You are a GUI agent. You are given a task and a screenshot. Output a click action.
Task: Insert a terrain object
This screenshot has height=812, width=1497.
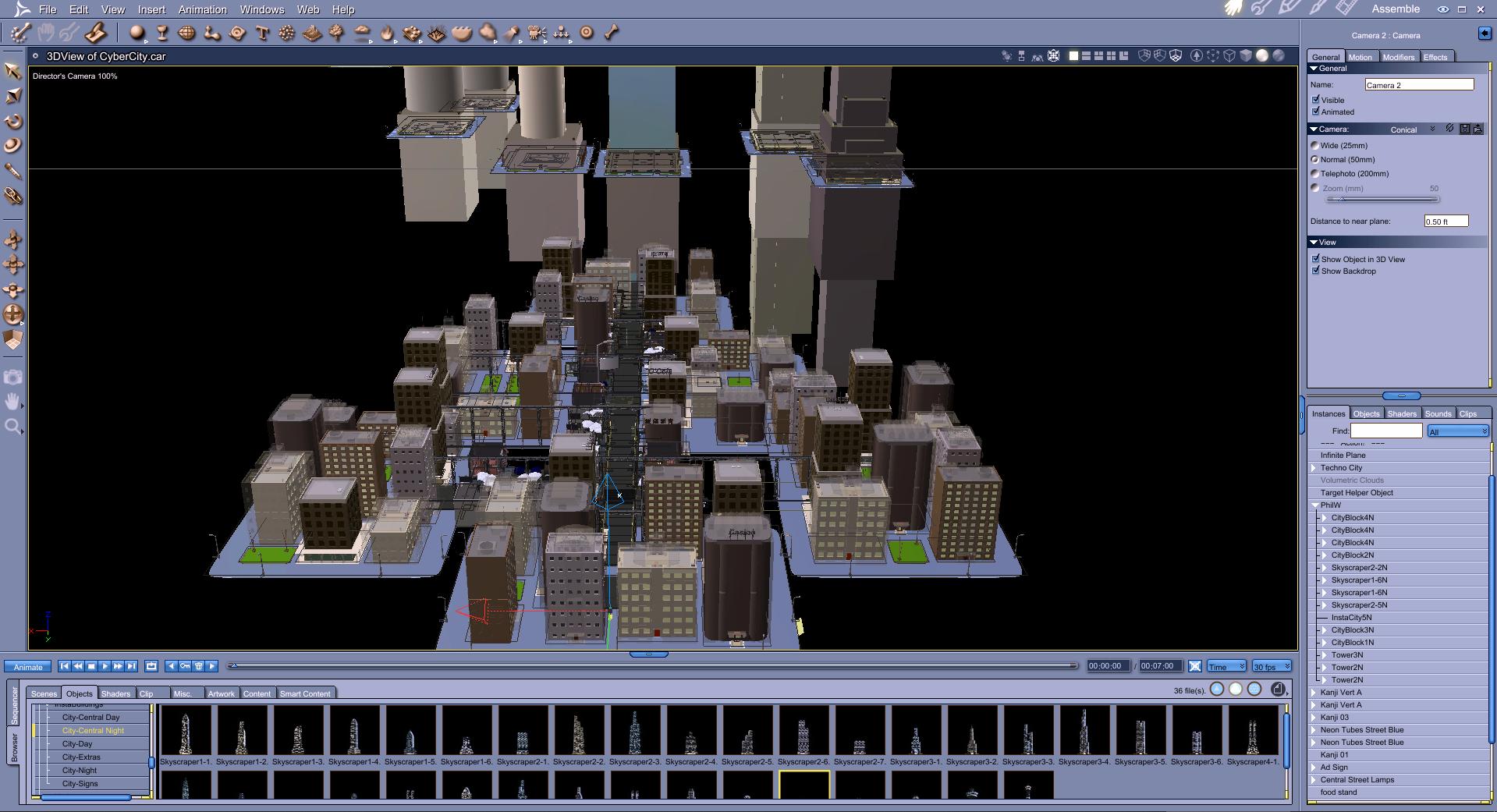tap(312, 33)
